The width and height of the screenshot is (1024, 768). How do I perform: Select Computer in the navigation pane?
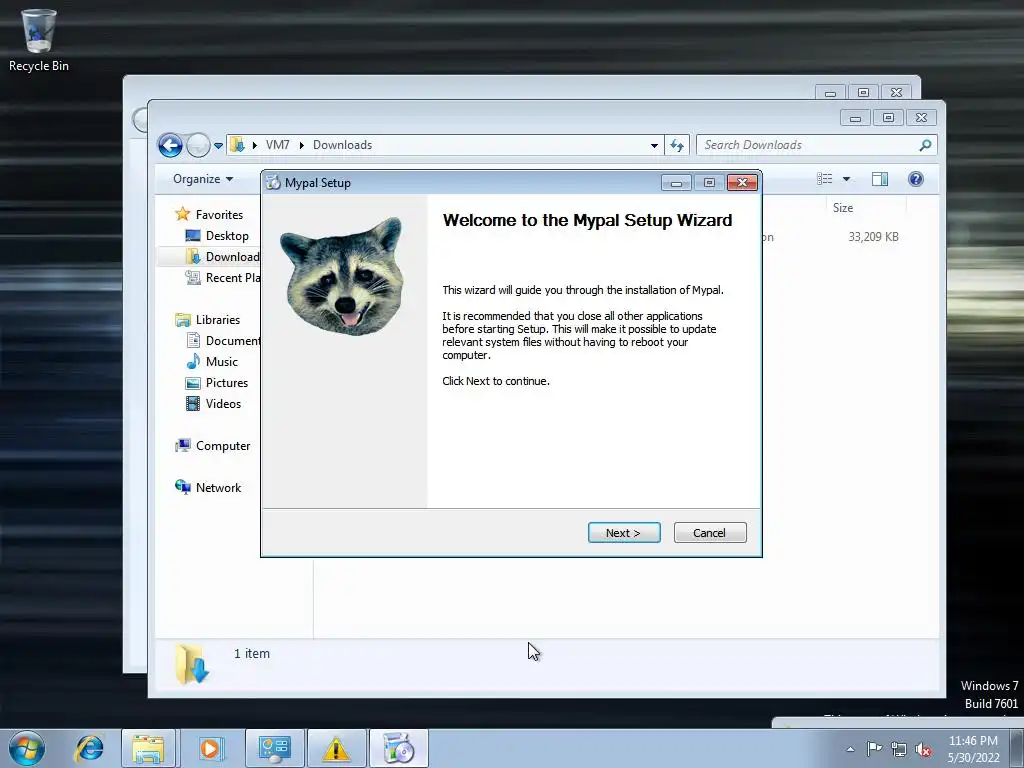point(223,446)
